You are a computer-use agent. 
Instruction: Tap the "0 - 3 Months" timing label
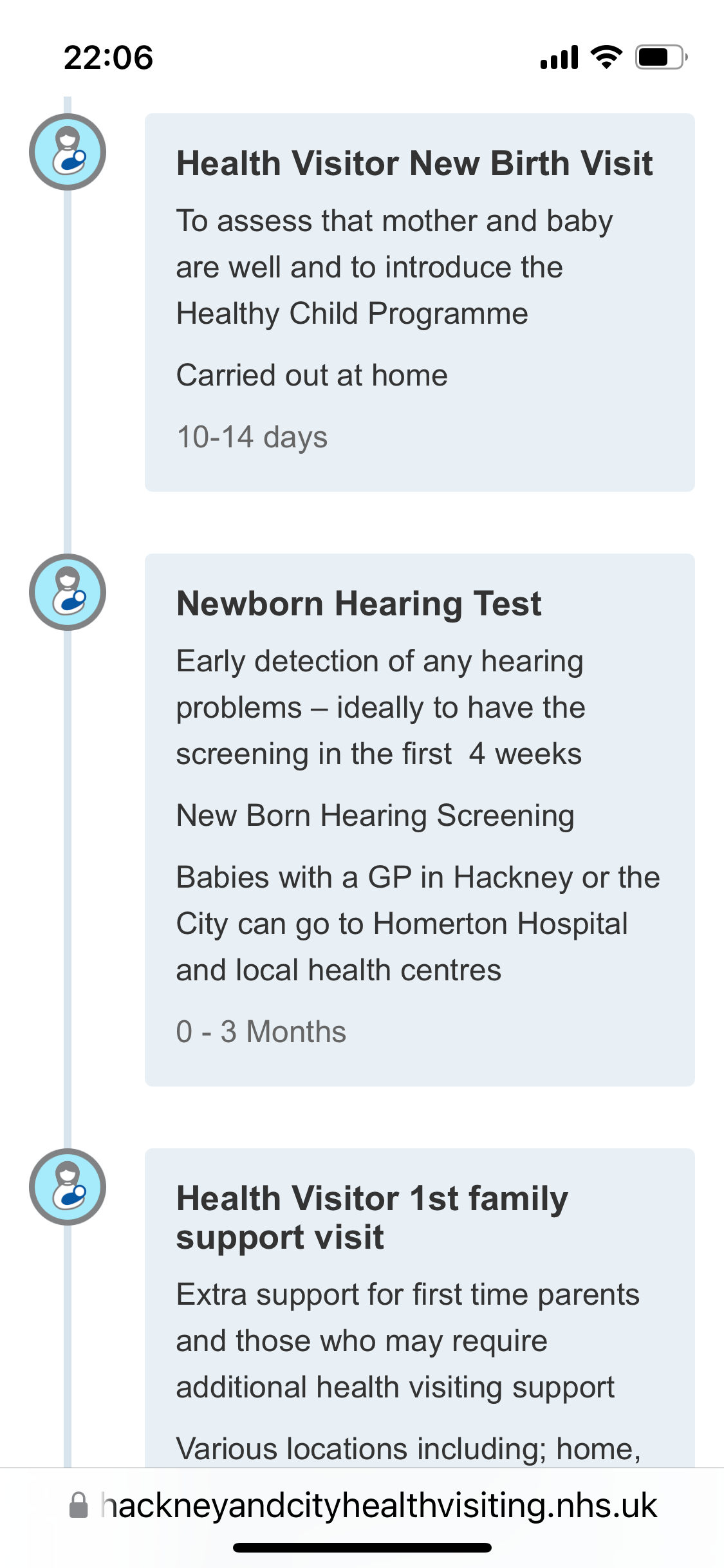(x=261, y=1032)
